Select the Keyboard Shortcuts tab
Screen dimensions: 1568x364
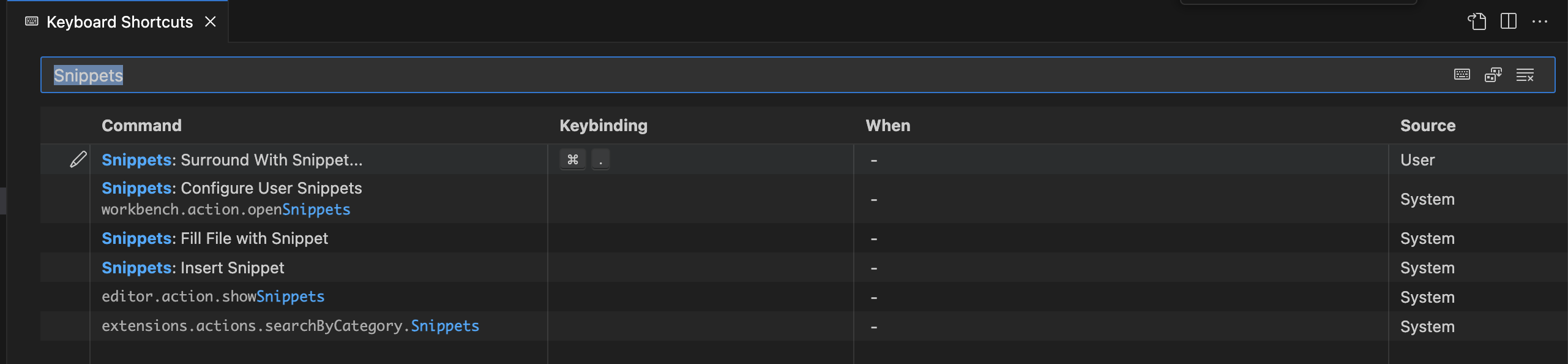[x=119, y=21]
